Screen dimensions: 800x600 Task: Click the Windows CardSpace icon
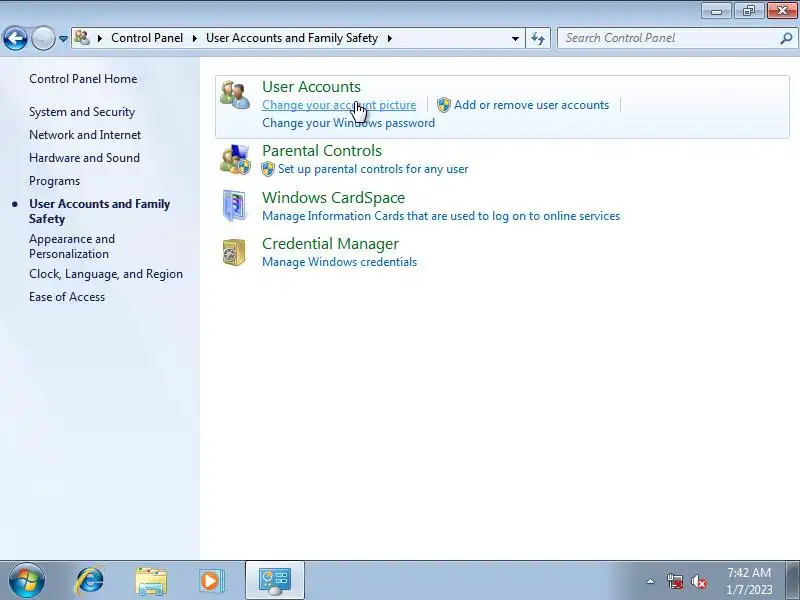[x=235, y=206]
